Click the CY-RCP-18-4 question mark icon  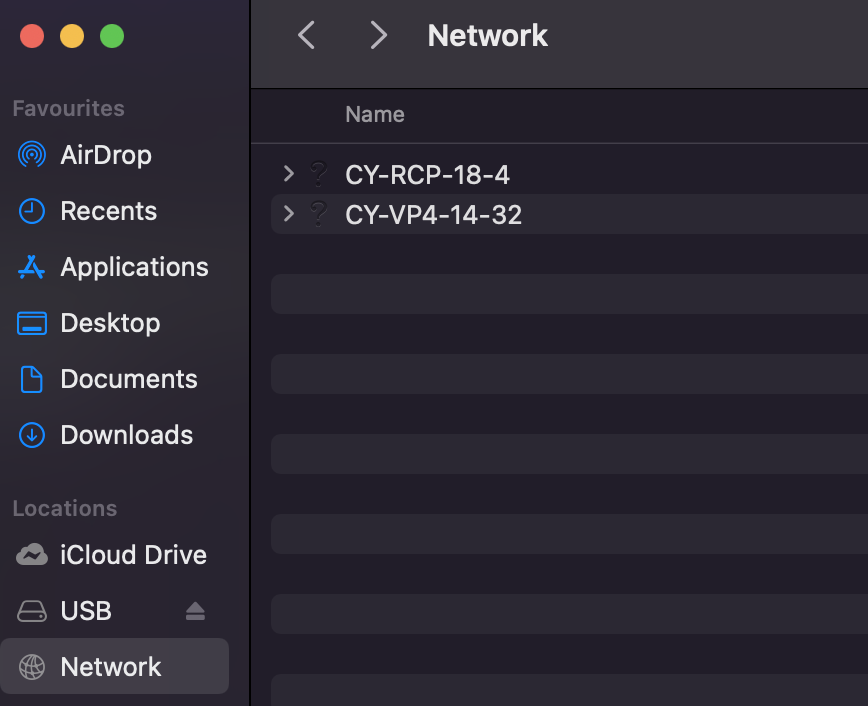coord(318,174)
